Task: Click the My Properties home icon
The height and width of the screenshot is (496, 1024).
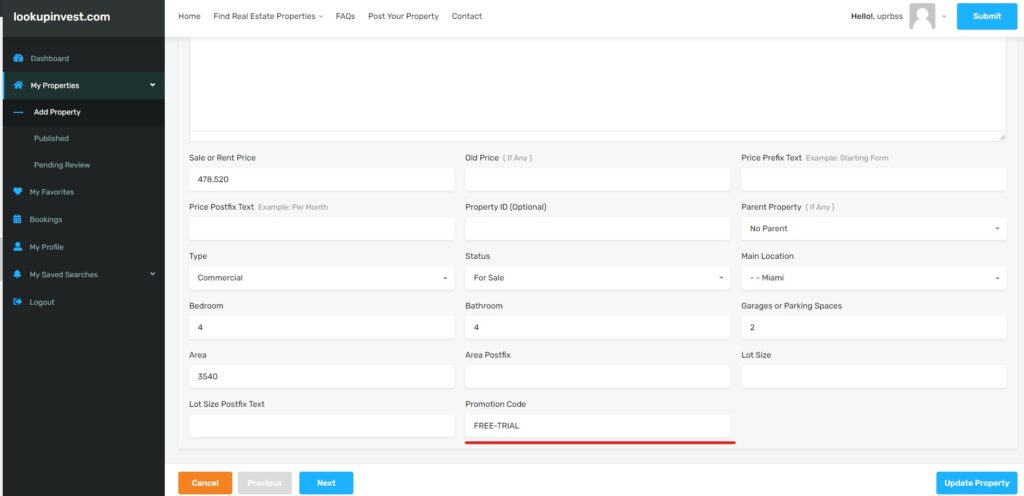Action: (x=18, y=86)
